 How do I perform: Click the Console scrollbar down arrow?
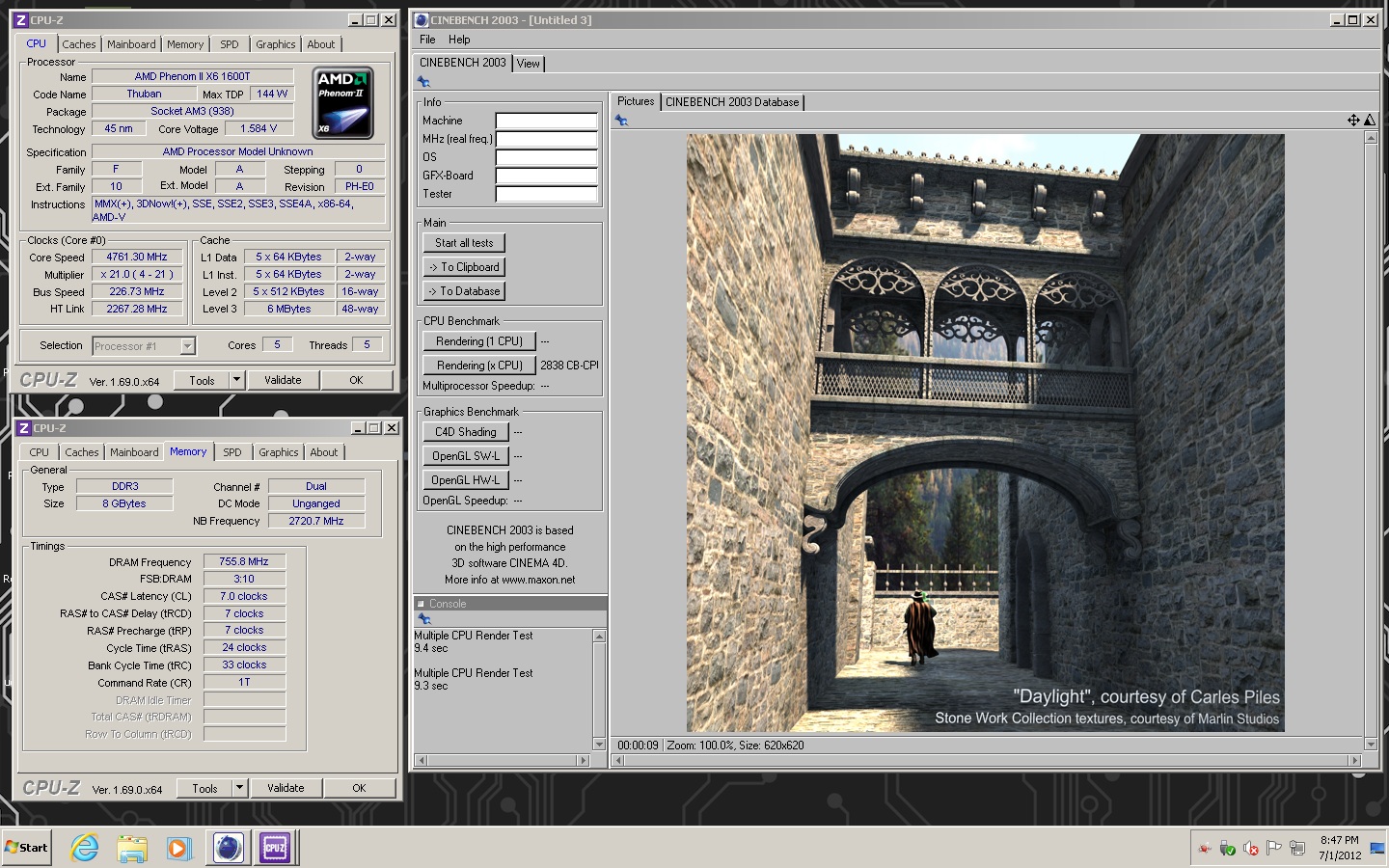(x=599, y=745)
